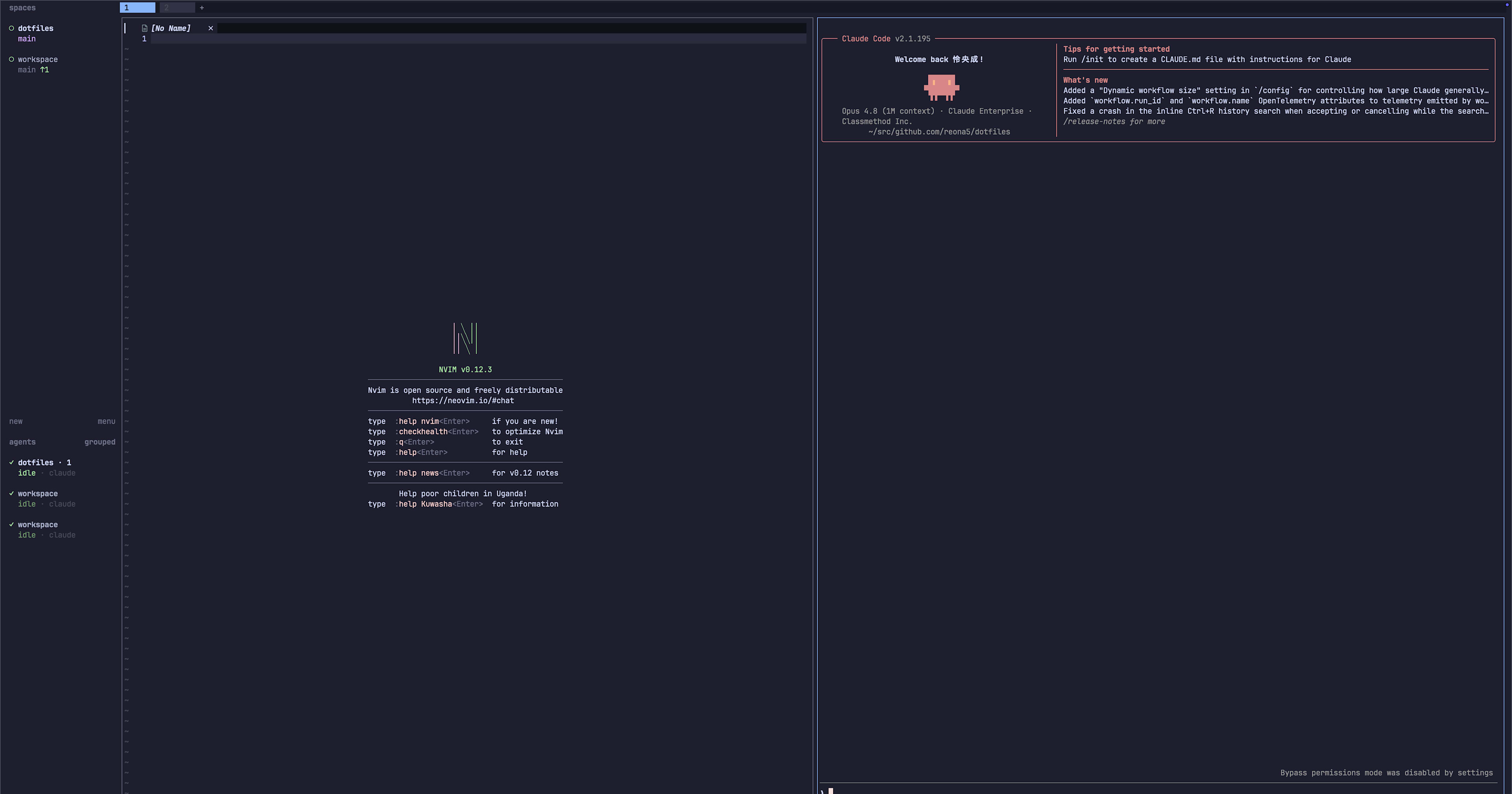This screenshot has width=1512, height=794.
Task: Select the first workspace agent entry
Action: click(x=37, y=494)
